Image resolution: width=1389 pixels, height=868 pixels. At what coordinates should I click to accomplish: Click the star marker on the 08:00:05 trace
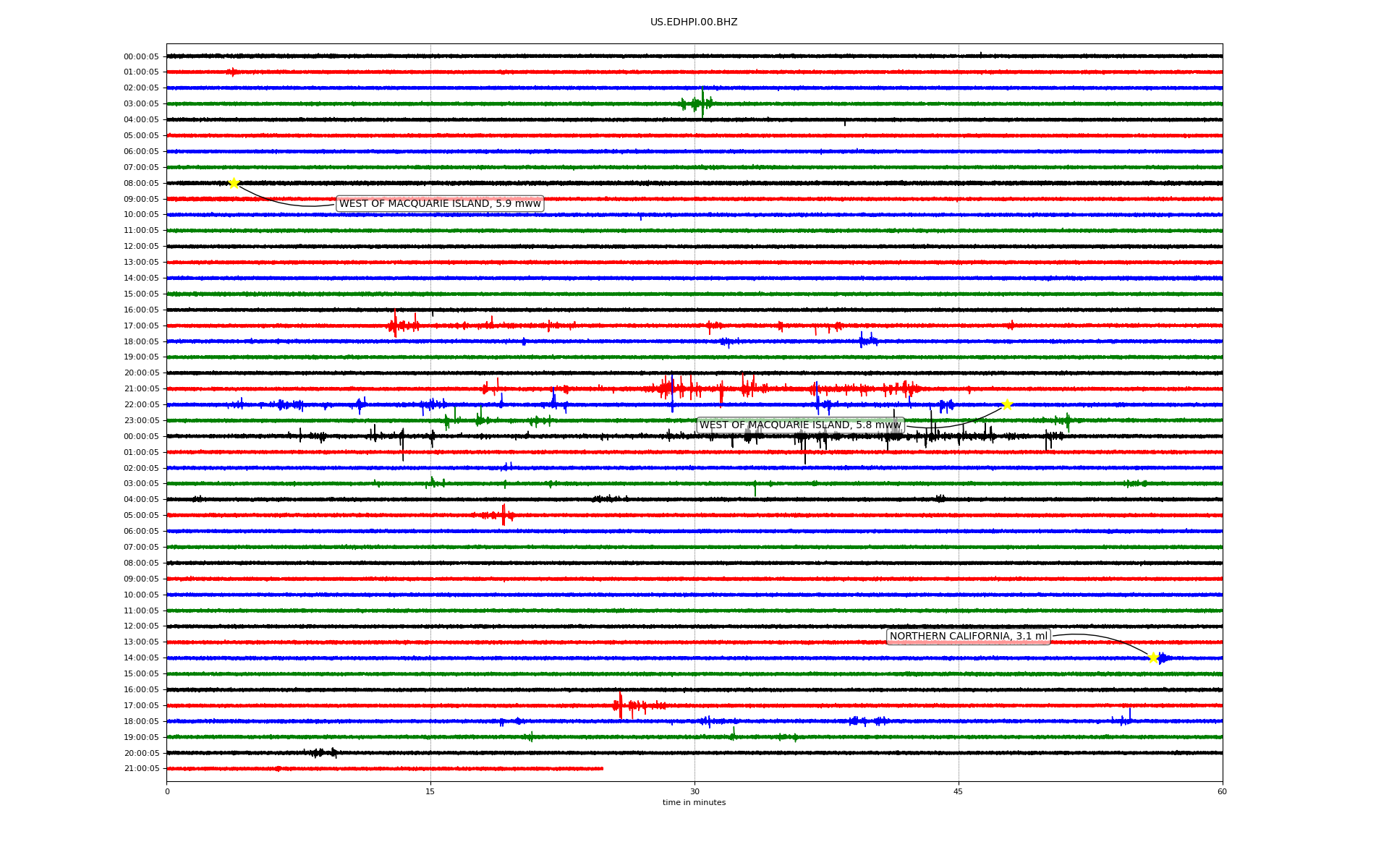coord(234,183)
